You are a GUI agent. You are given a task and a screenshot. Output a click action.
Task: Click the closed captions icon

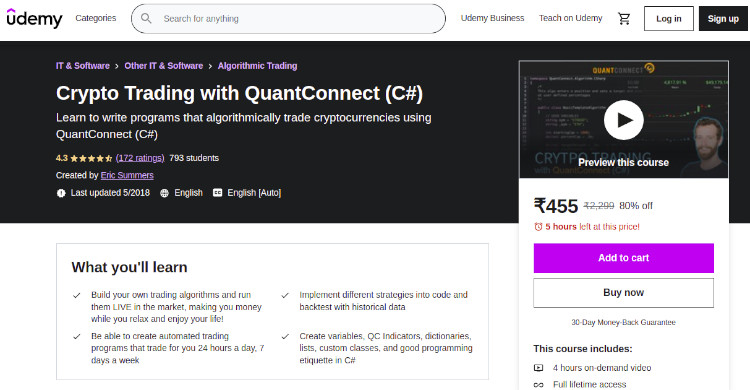(x=217, y=193)
